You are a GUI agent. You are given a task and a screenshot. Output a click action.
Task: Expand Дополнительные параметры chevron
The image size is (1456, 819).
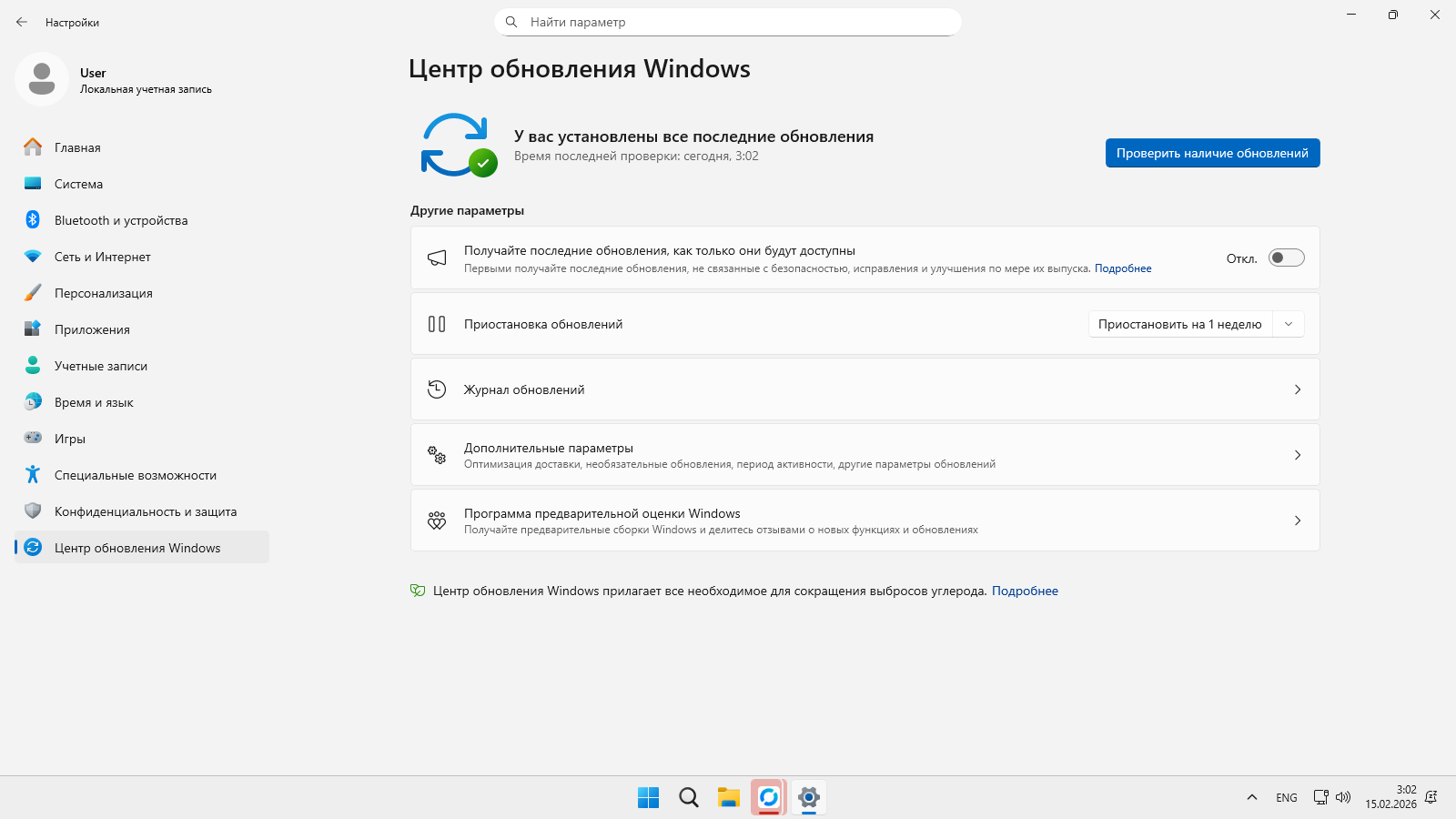(x=1297, y=455)
